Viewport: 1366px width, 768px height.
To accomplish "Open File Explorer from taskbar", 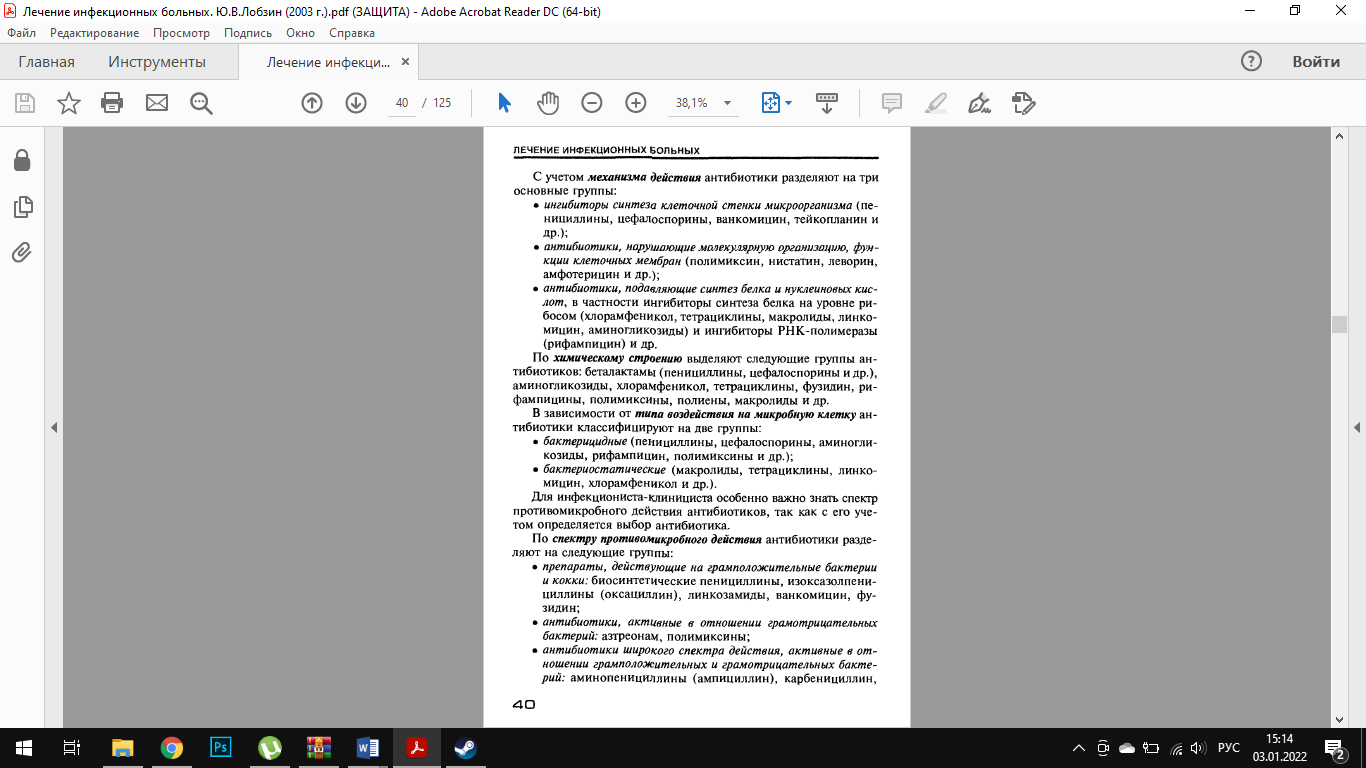I will [x=122, y=748].
